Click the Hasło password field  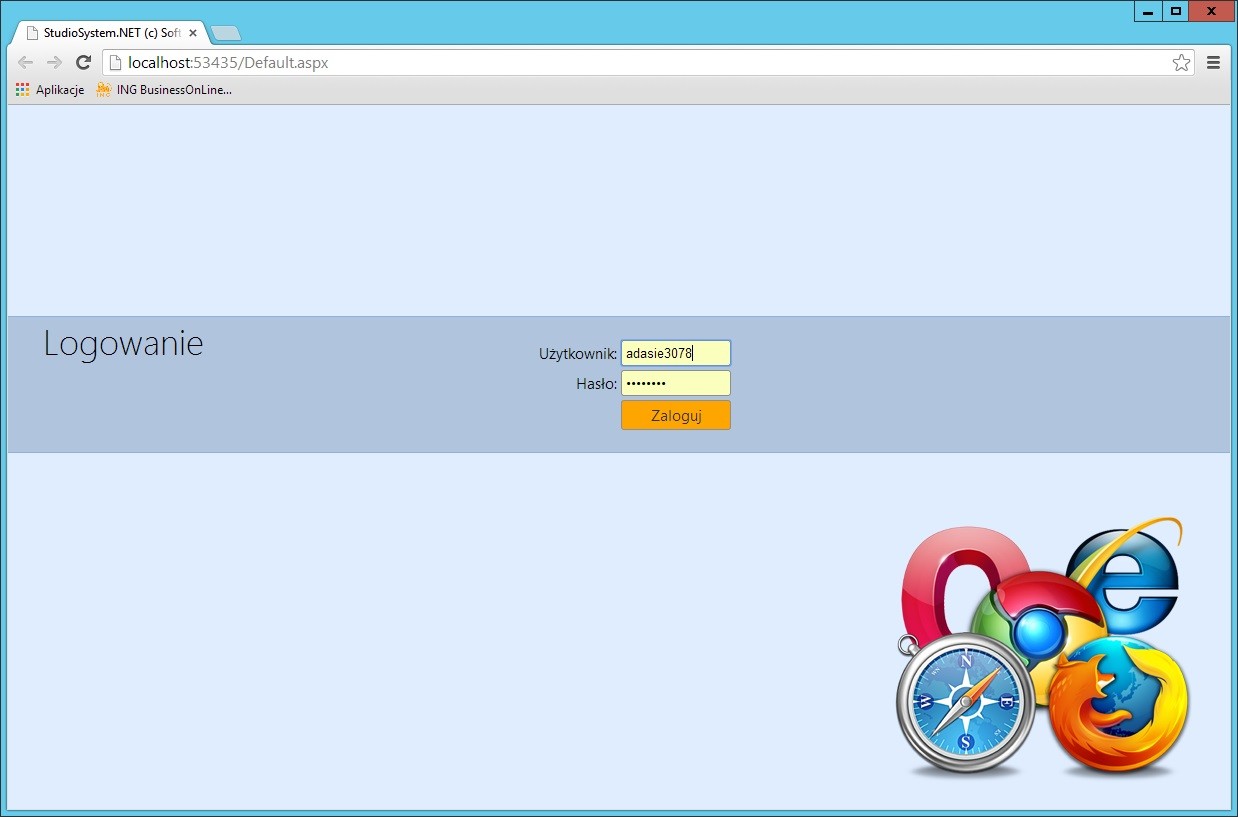676,383
